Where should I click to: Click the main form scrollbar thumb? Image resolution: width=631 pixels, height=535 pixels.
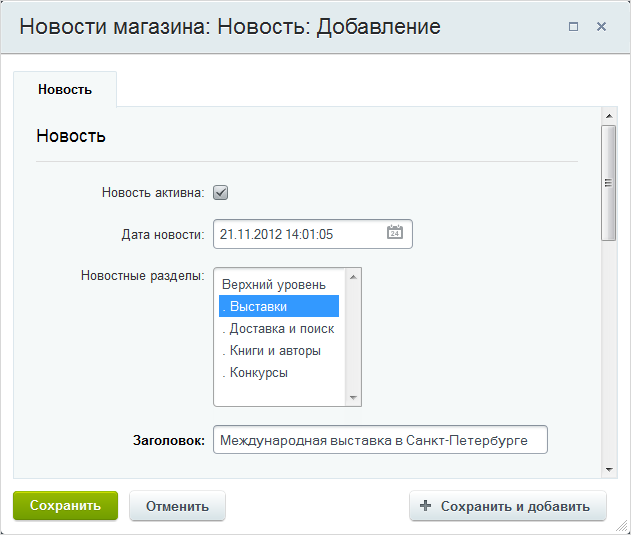pos(609,183)
